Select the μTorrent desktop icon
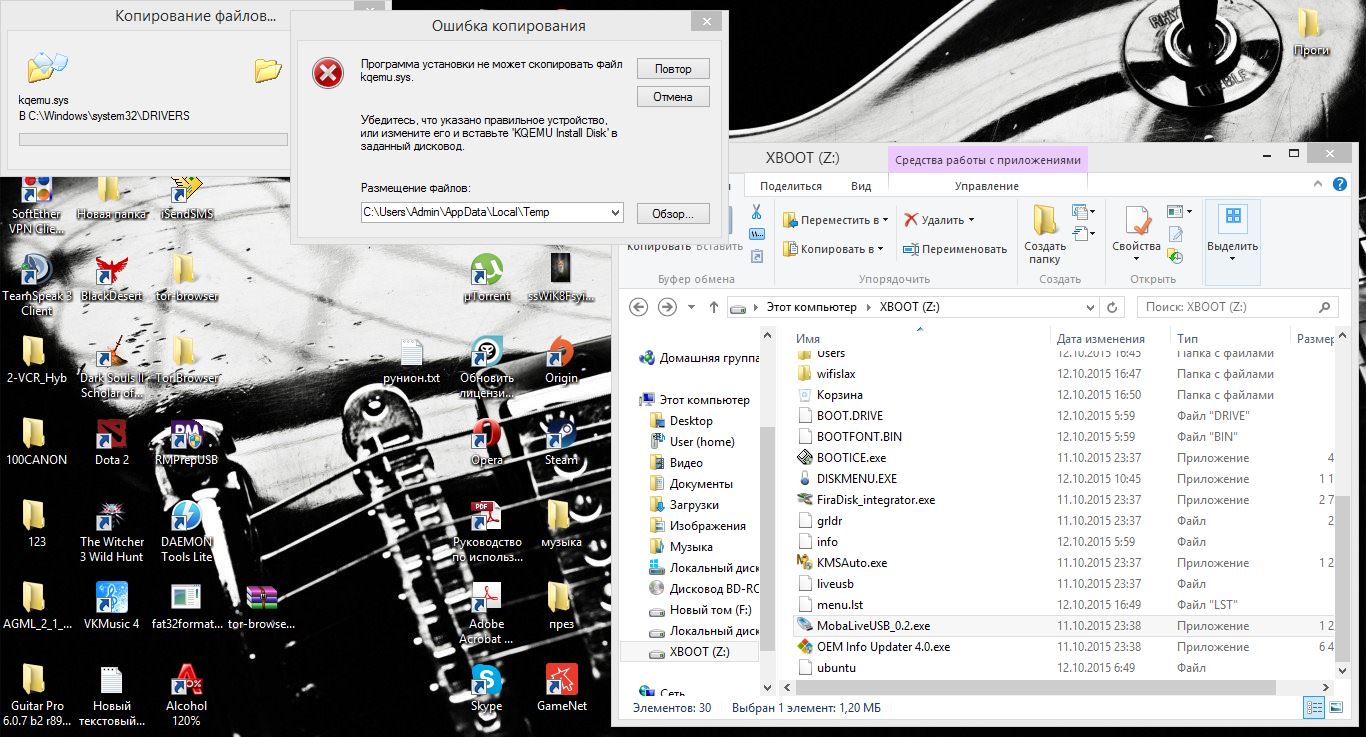The width and height of the screenshot is (1366, 737). (487, 279)
